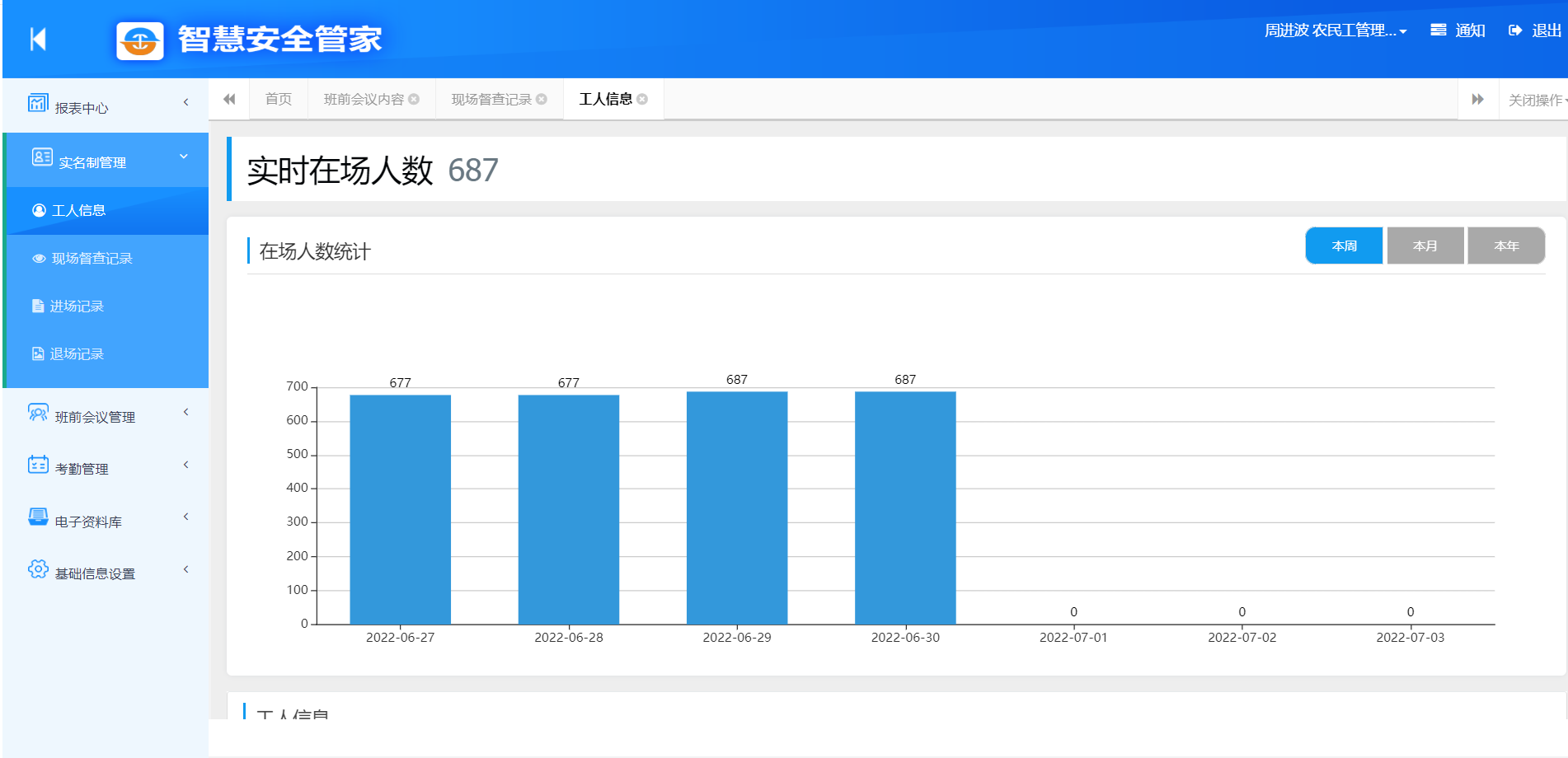Image resolution: width=1568 pixels, height=758 pixels.
Task: Collapse the sidebar with the top-left arrow icon
Action: [38, 39]
